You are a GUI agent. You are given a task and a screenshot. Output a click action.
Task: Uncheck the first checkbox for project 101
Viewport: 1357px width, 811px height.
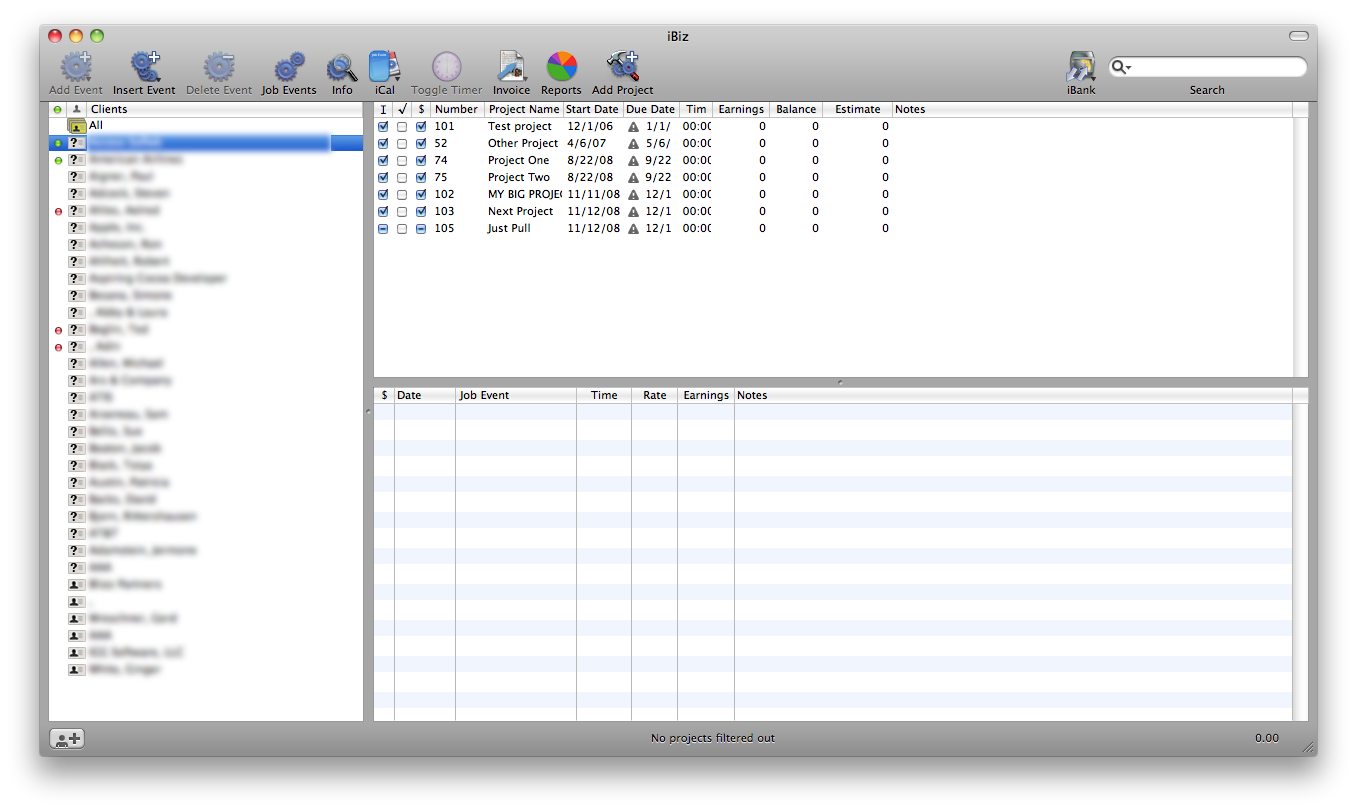pos(383,127)
